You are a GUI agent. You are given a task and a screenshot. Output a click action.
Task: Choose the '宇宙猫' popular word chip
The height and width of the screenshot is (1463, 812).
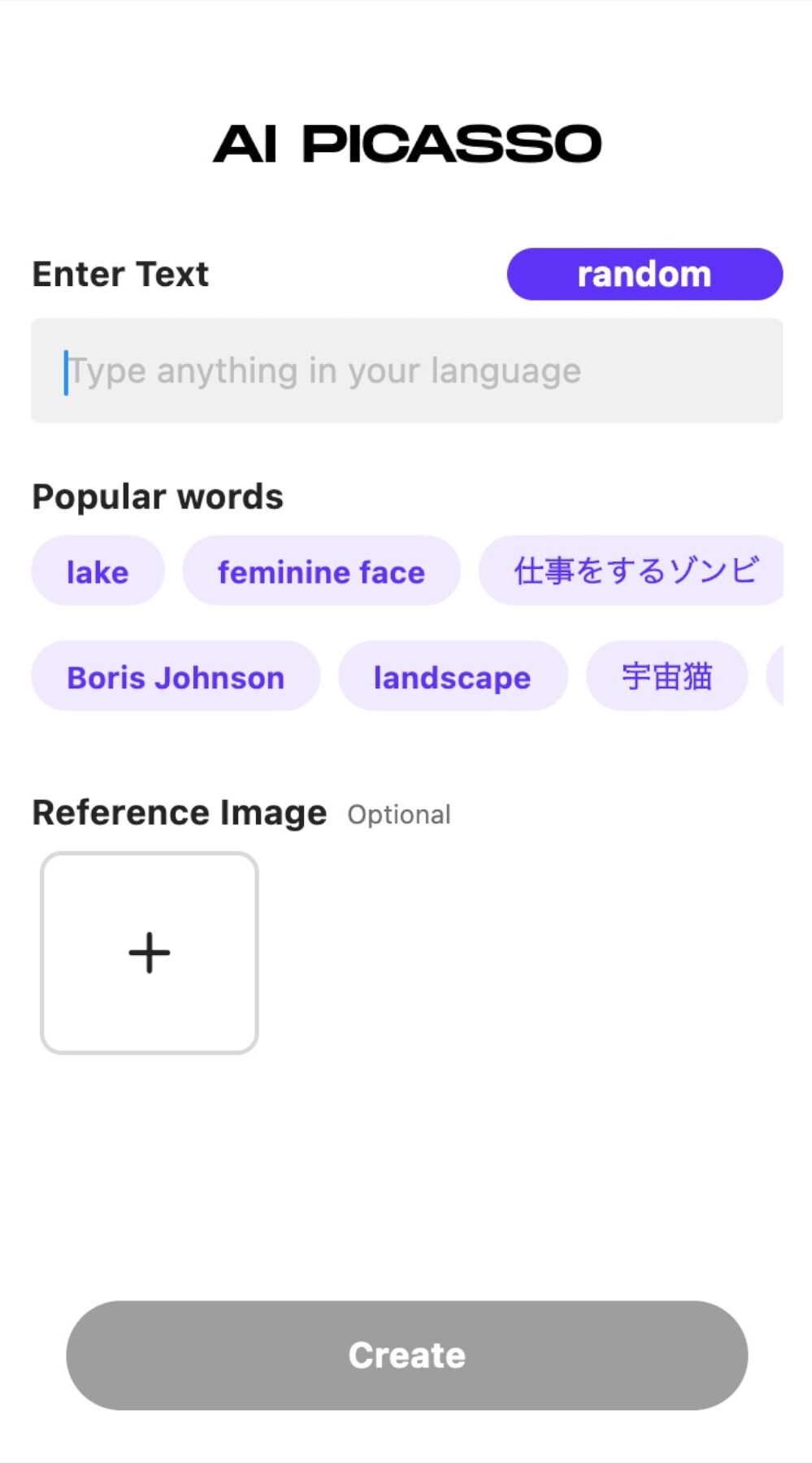click(667, 676)
